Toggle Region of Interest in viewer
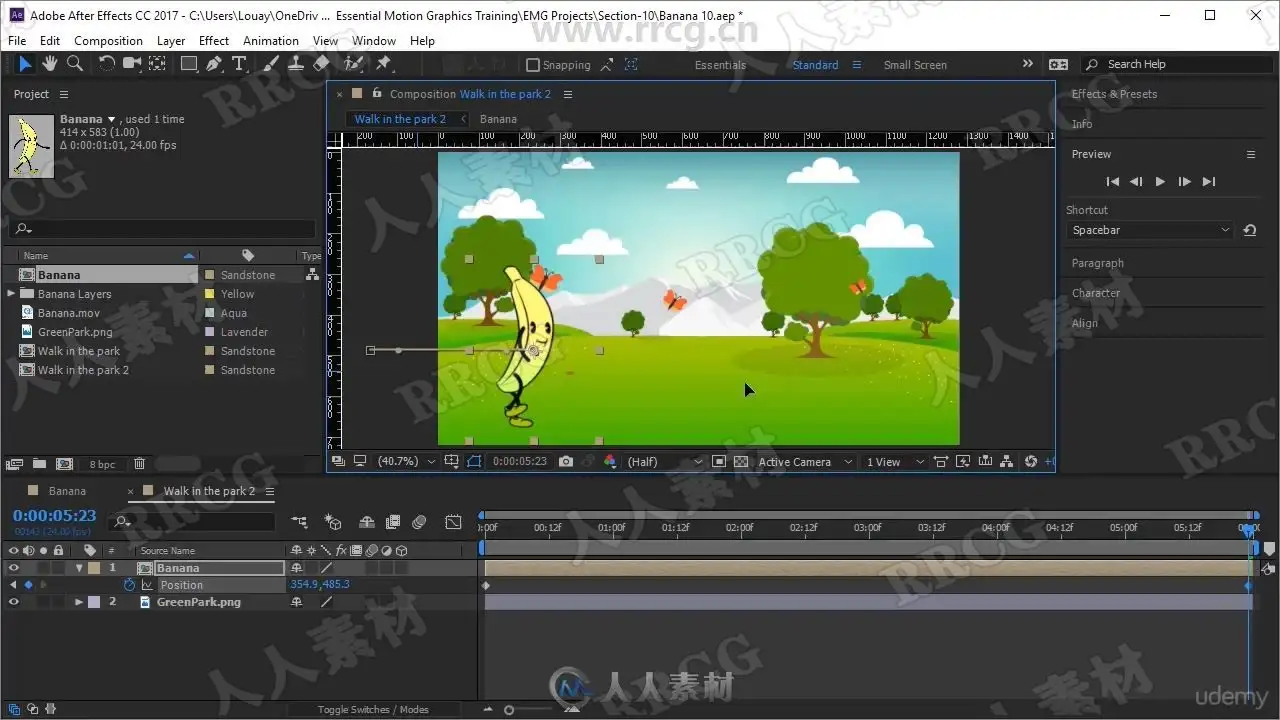This screenshot has width=1280, height=720. click(x=719, y=462)
